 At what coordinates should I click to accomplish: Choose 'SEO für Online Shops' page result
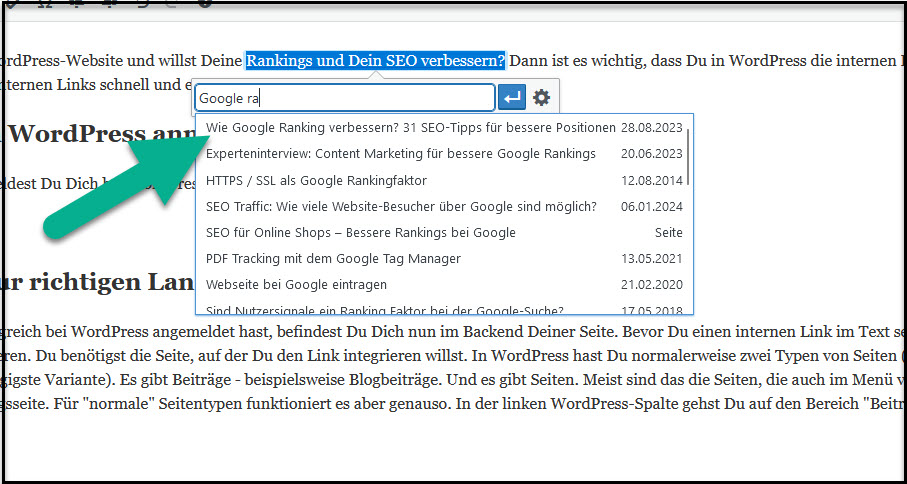click(444, 232)
